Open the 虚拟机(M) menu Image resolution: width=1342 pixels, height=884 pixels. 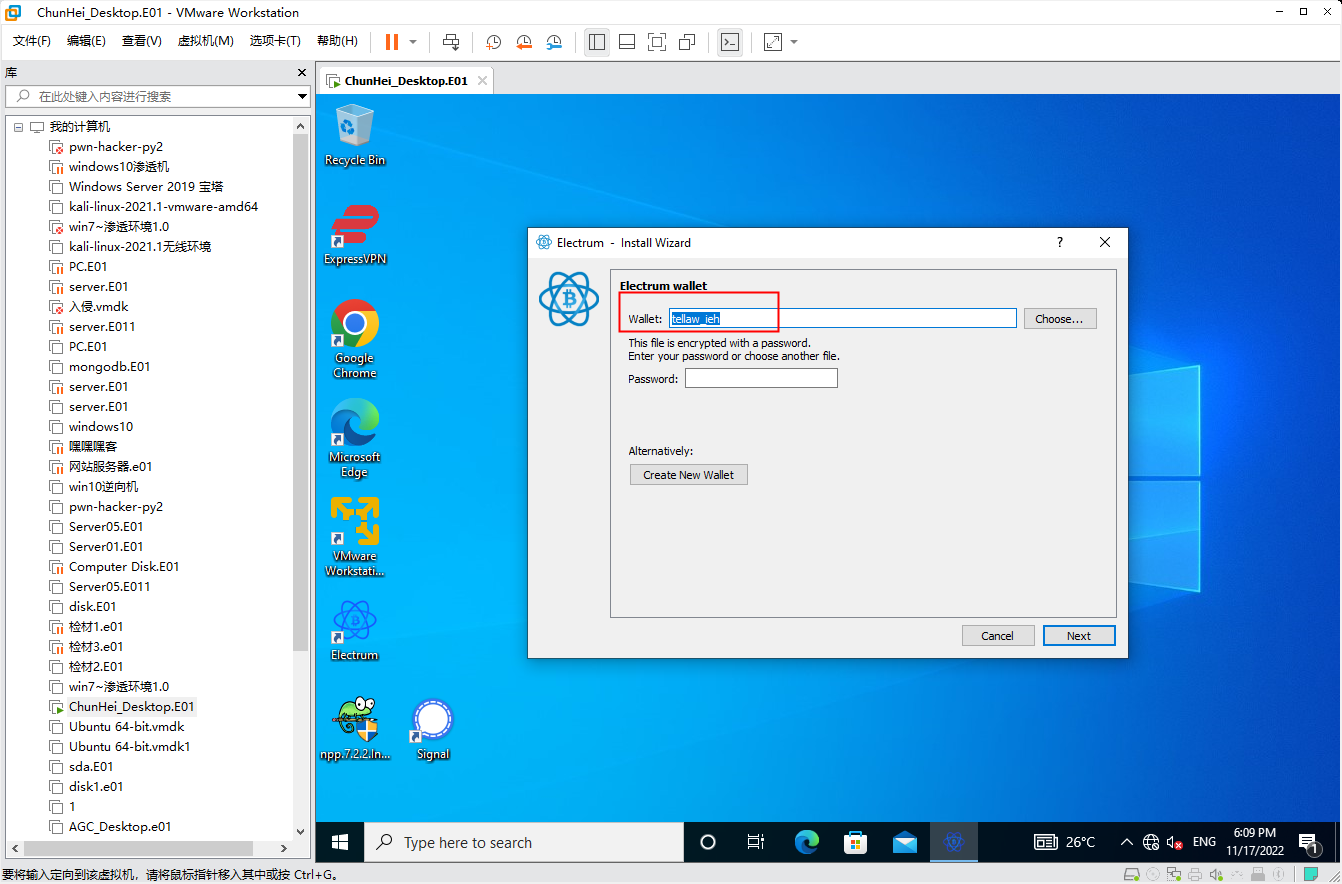pos(205,41)
